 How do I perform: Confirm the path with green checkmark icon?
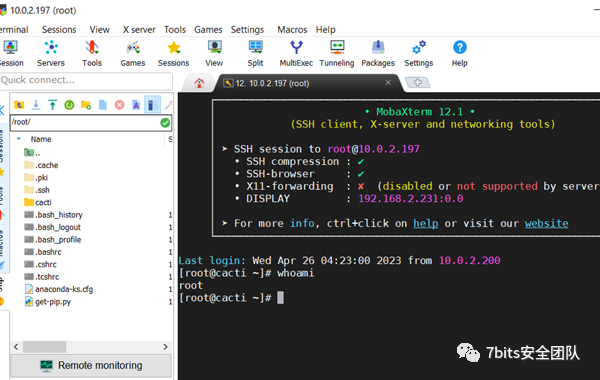[x=165, y=123]
